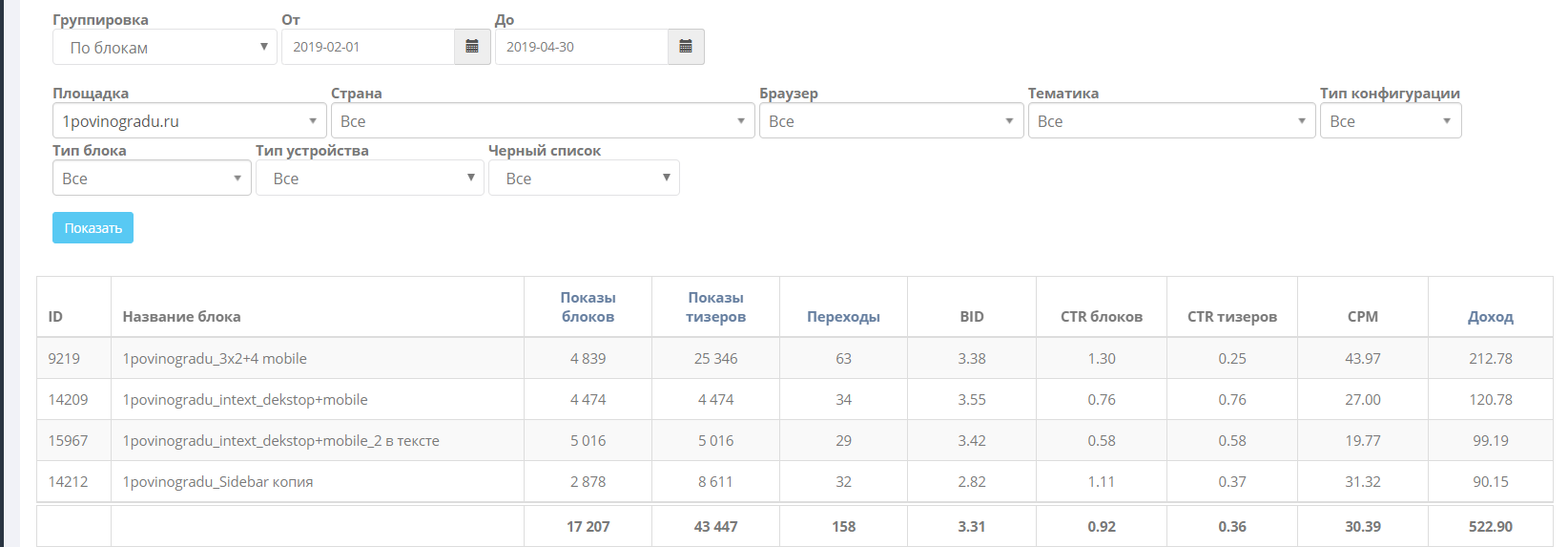Select the 1povinogradu_Sidebar копия row
Viewport: 1568px width, 547px height.
(x=217, y=482)
